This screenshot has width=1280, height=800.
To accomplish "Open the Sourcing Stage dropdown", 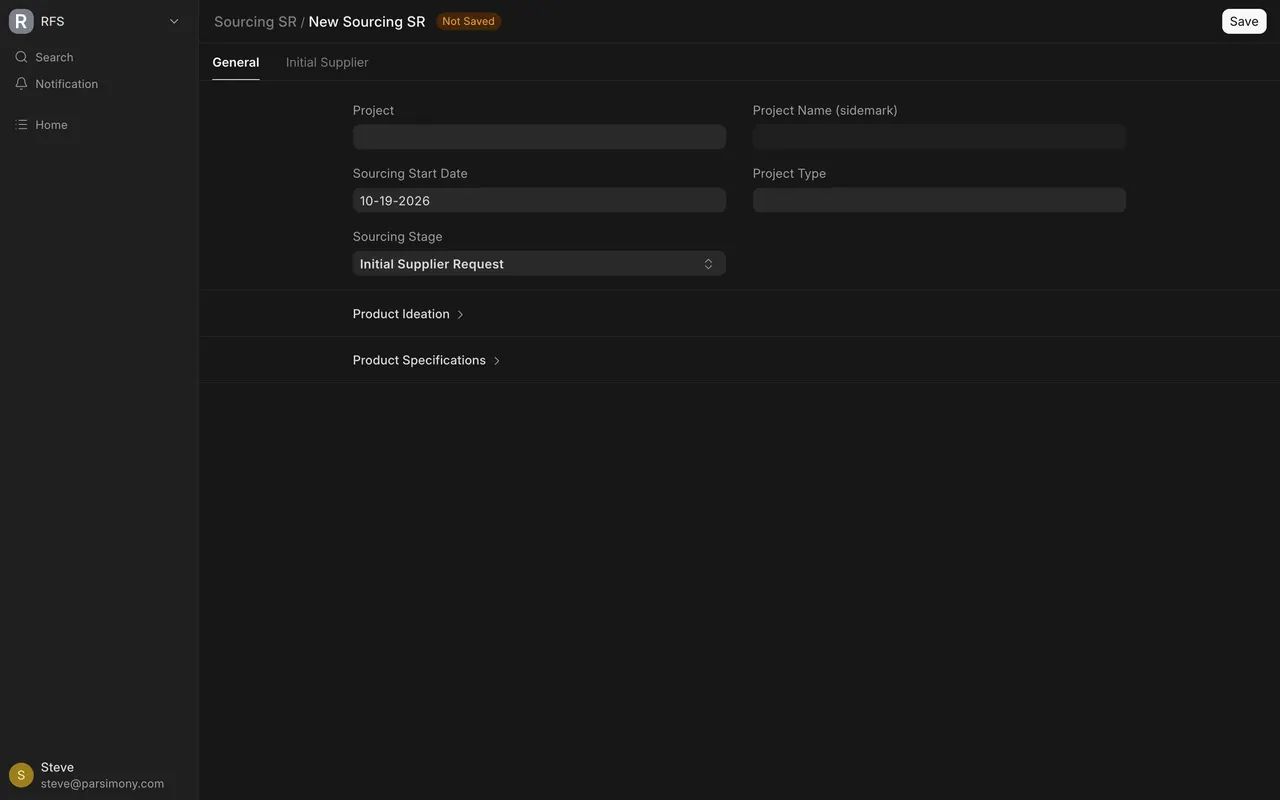I will click(x=539, y=263).
